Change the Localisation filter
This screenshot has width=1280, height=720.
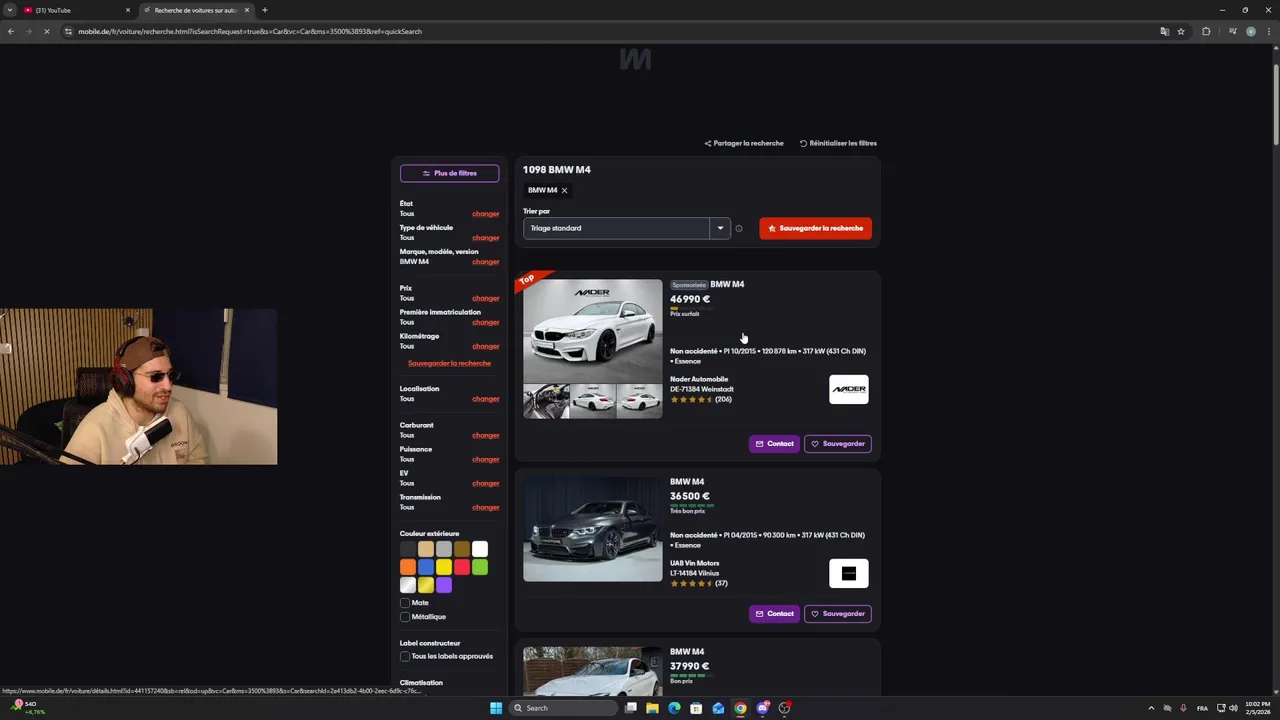pyautogui.click(x=485, y=399)
